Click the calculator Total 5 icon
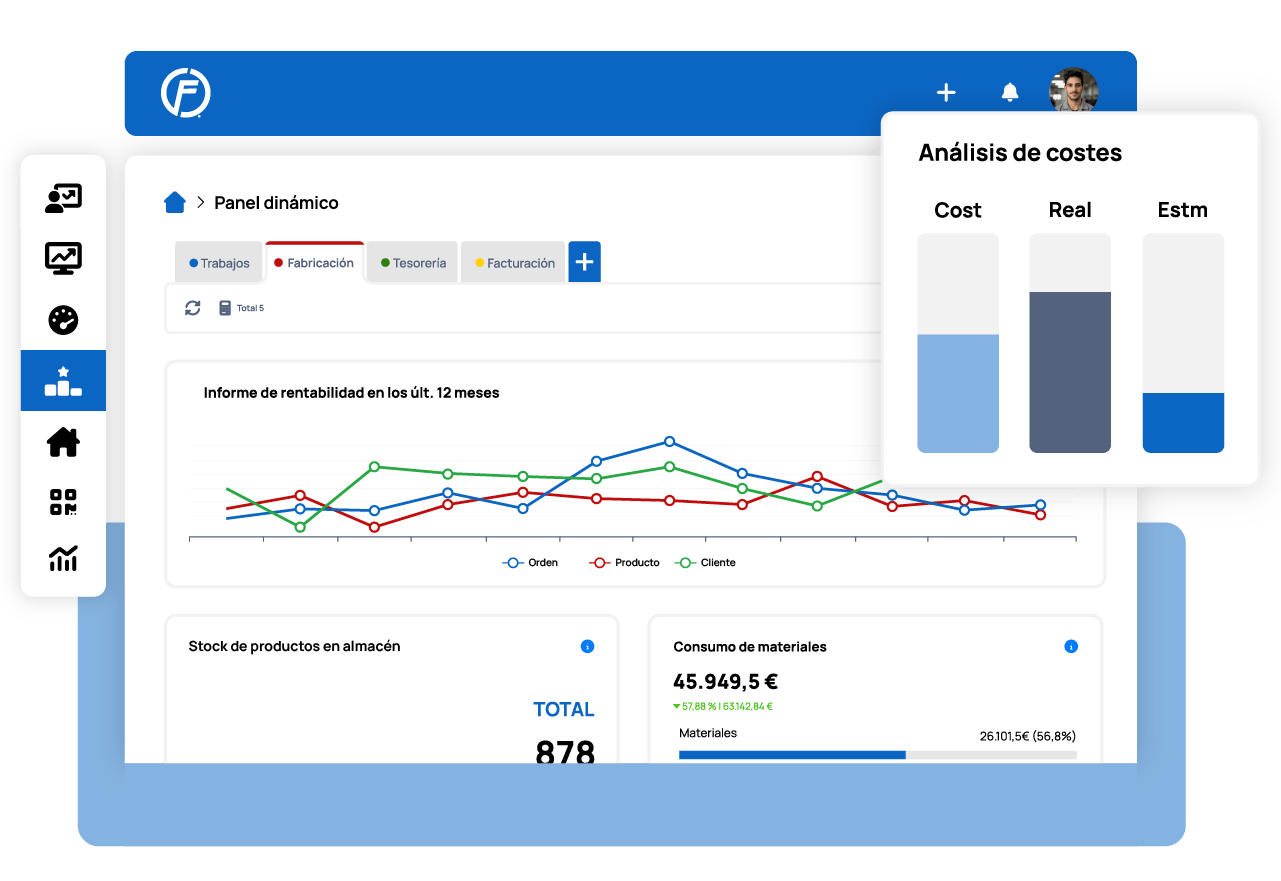 pos(225,308)
